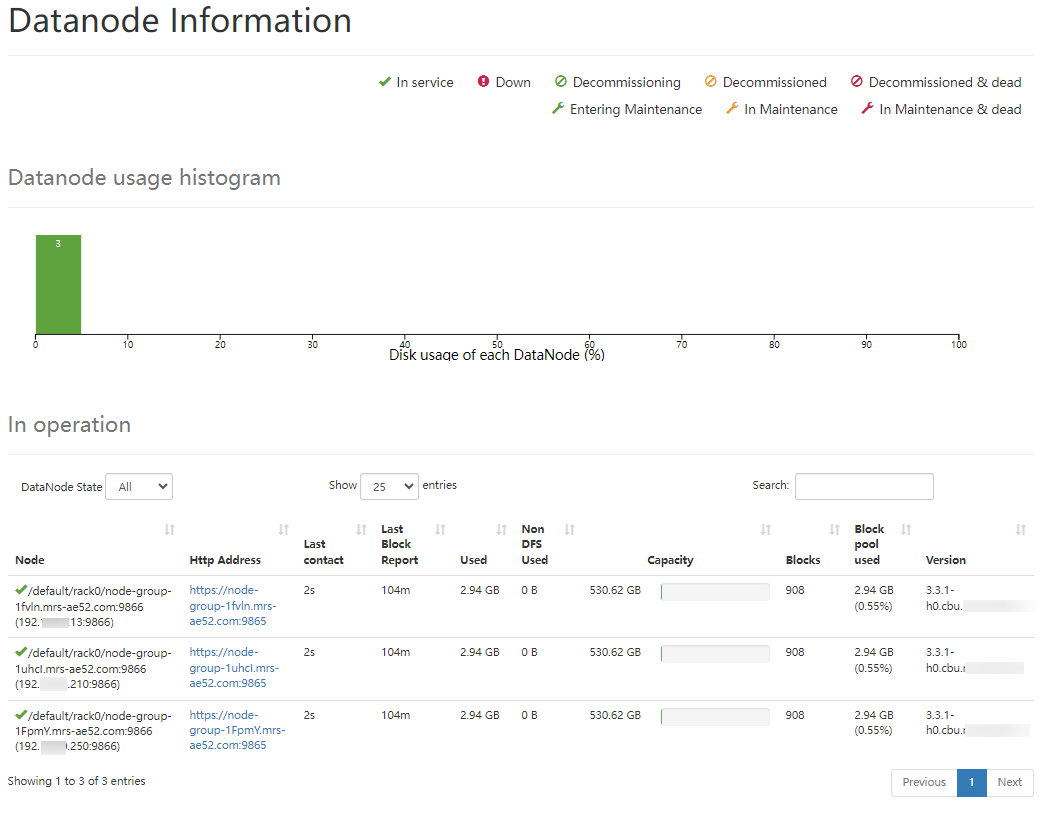
Task: Go to Next page of entries
Action: click(x=1009, y=782)
